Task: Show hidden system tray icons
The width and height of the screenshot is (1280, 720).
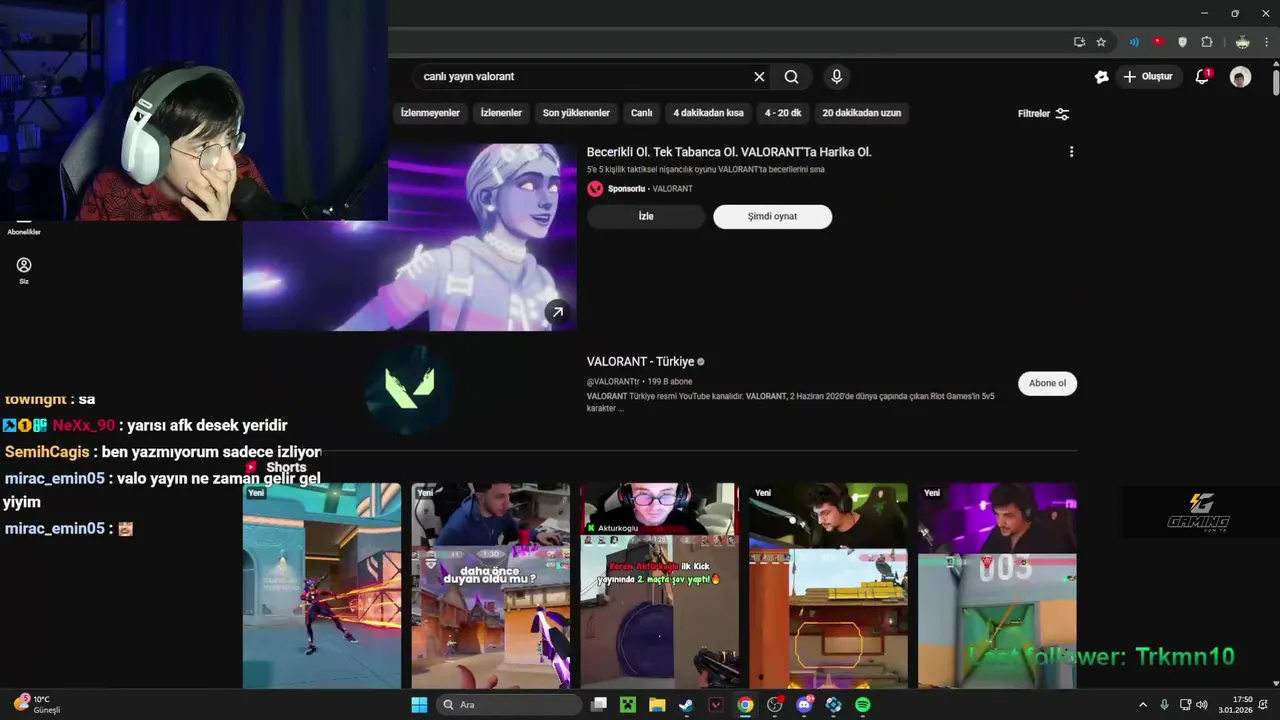Action: (x=1143, y=705)
